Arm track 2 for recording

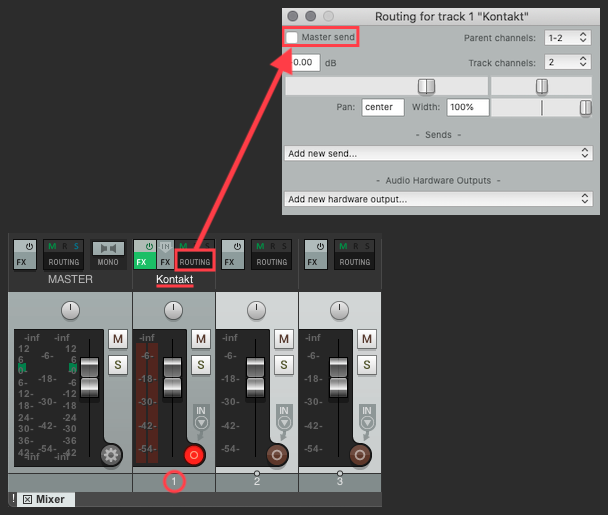(x=277, y=455)
